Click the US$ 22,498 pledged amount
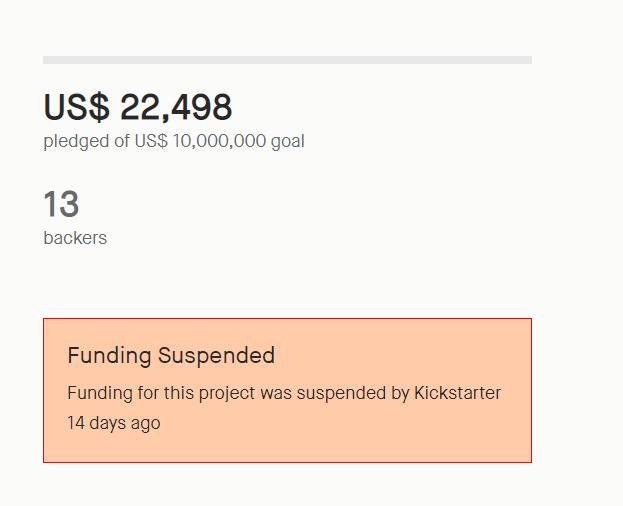The image size is (623, 506). (x=138, y=108)
